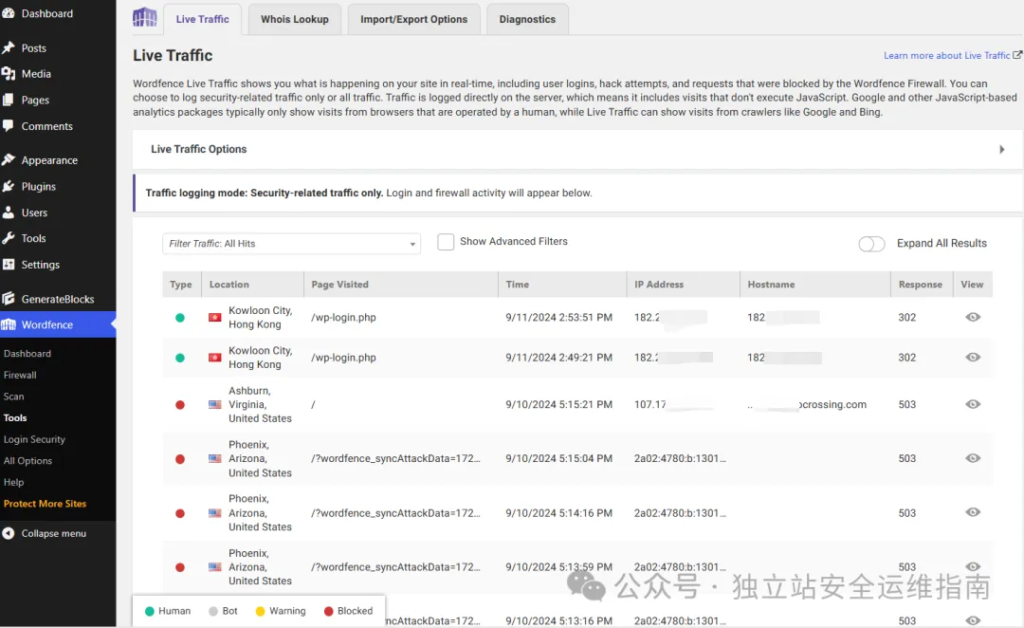The height and width of the screenshot is (628, 1024).
Task: Switch to the Live Traffic tab
Action: tap(202, 19)
